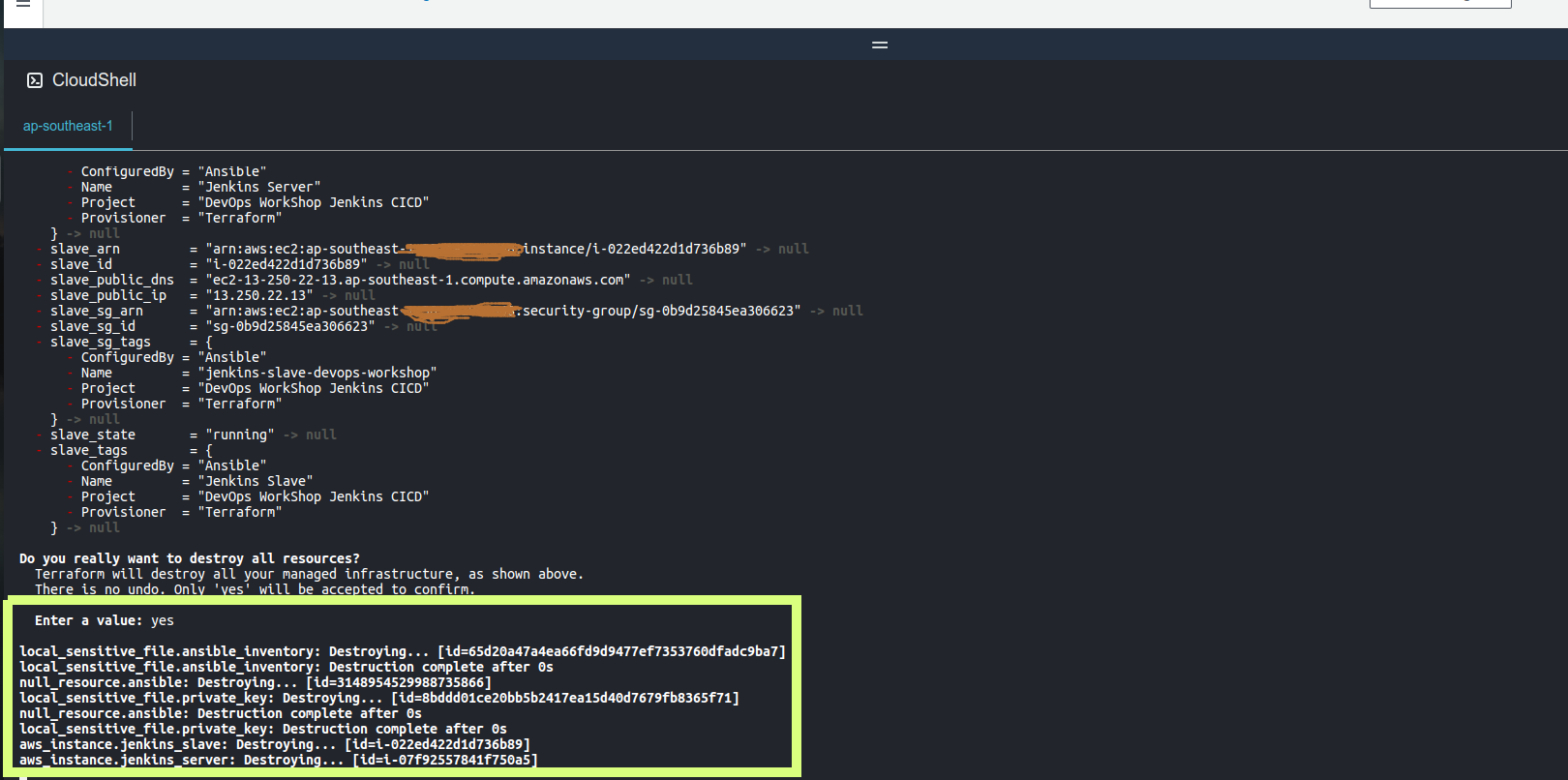Click the ansible_inventory Destroying line
The height and width of the screenshot is (780, 1568).
403,651
